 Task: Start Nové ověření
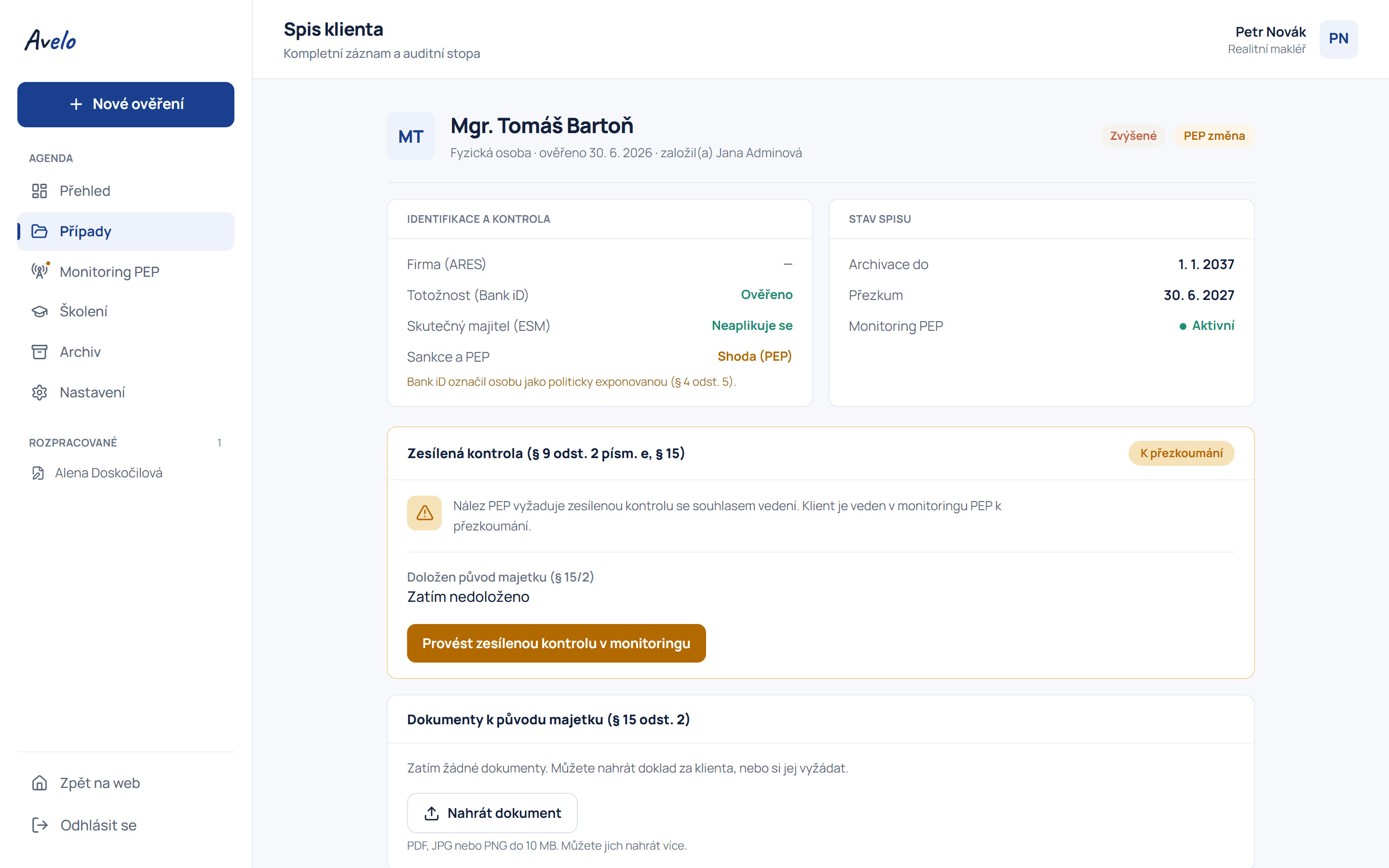[126, 105]
